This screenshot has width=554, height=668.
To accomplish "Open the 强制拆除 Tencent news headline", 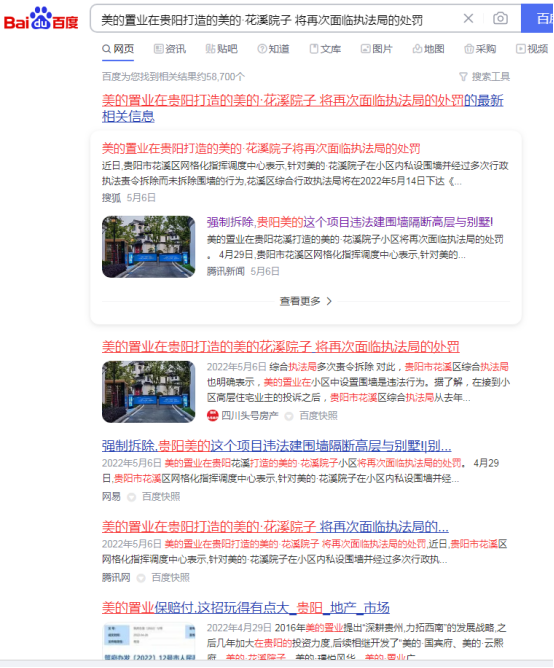I will pyautogui.click(x=349, y=222).
